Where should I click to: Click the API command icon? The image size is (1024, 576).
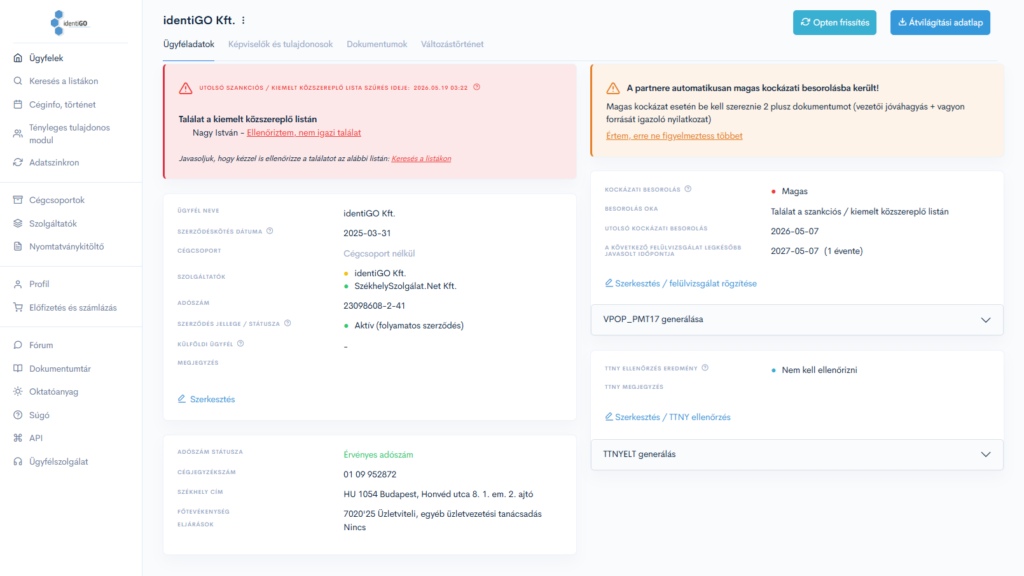(18, 438)
